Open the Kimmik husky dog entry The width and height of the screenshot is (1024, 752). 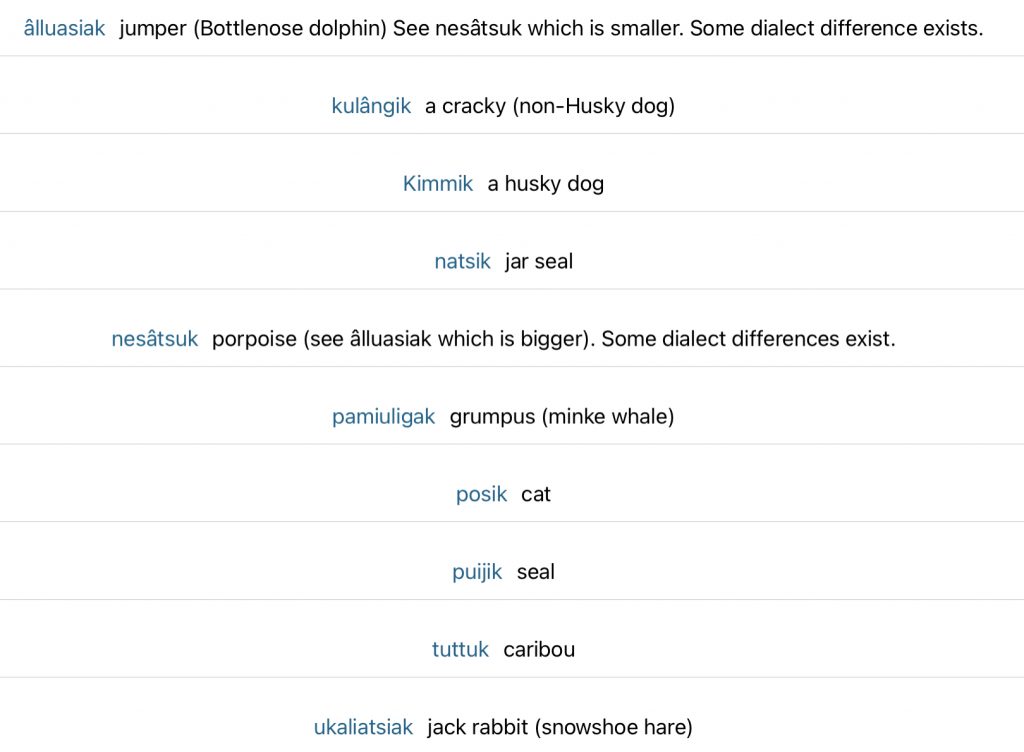438,183
